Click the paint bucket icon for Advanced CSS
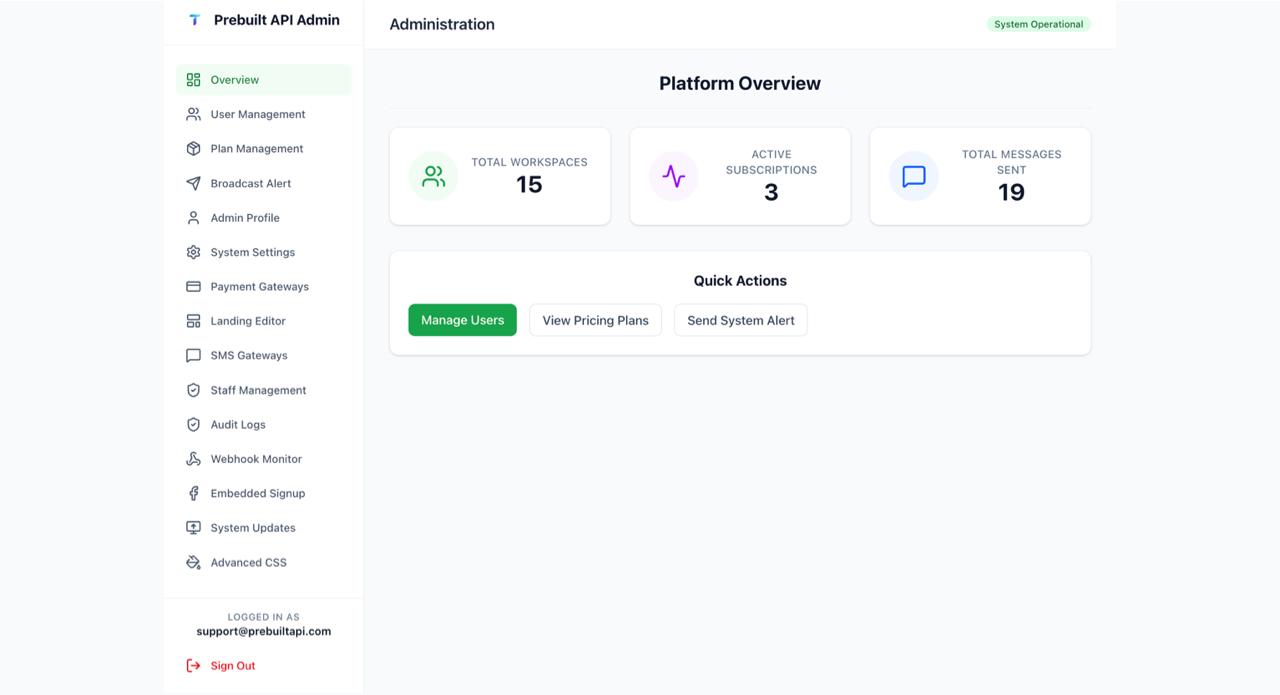Screen dimensions: 1280x695 pyautogui.click(x=193, y=562)
